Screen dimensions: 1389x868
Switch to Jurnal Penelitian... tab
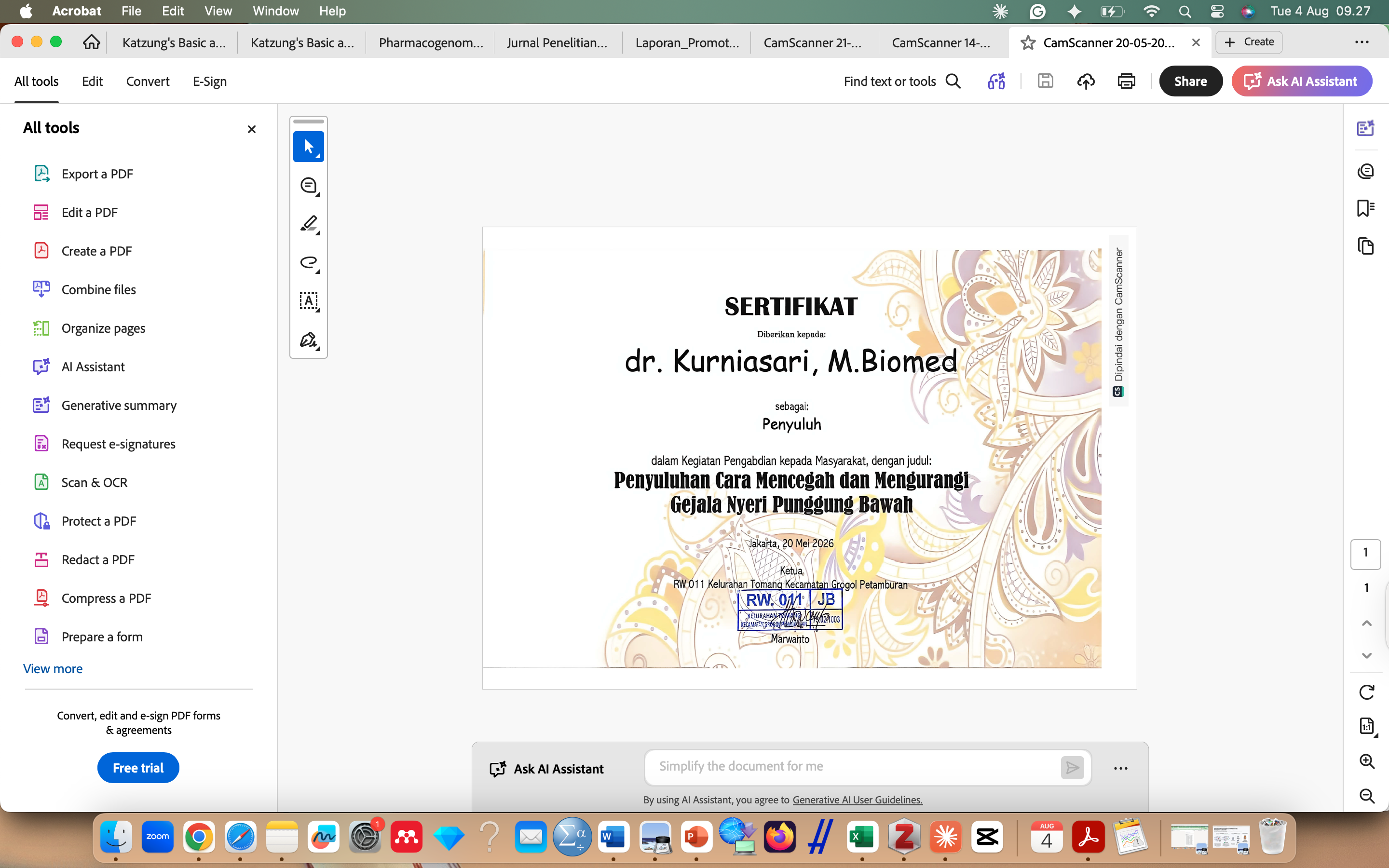pos(557,42)
